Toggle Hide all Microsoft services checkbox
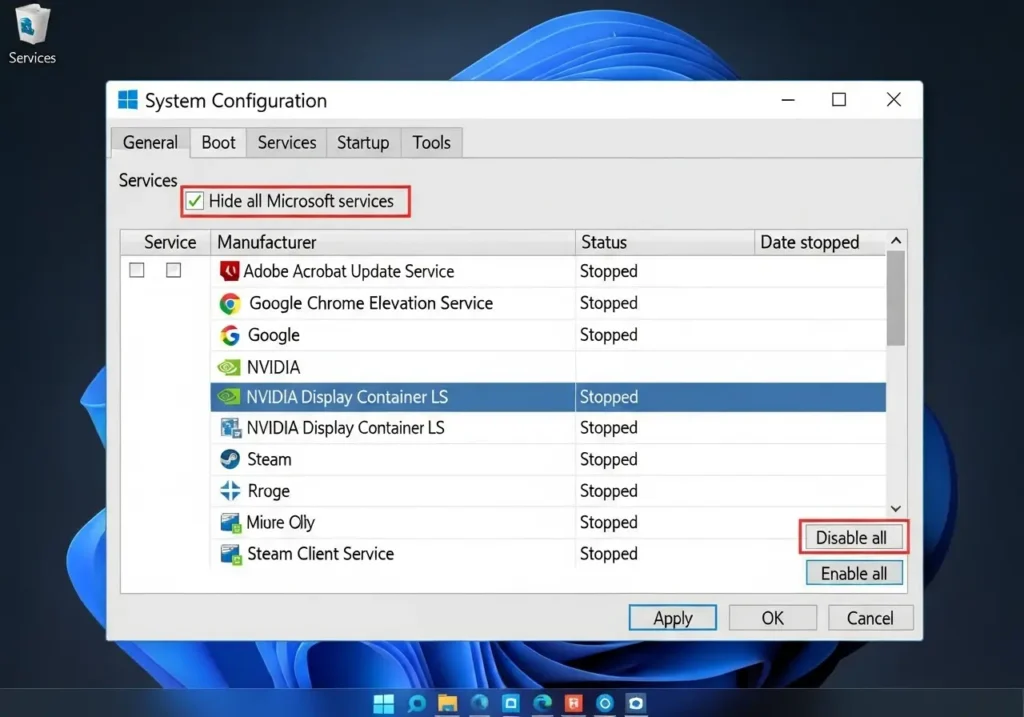The image size is (1024, 717). tap(194, 201)
